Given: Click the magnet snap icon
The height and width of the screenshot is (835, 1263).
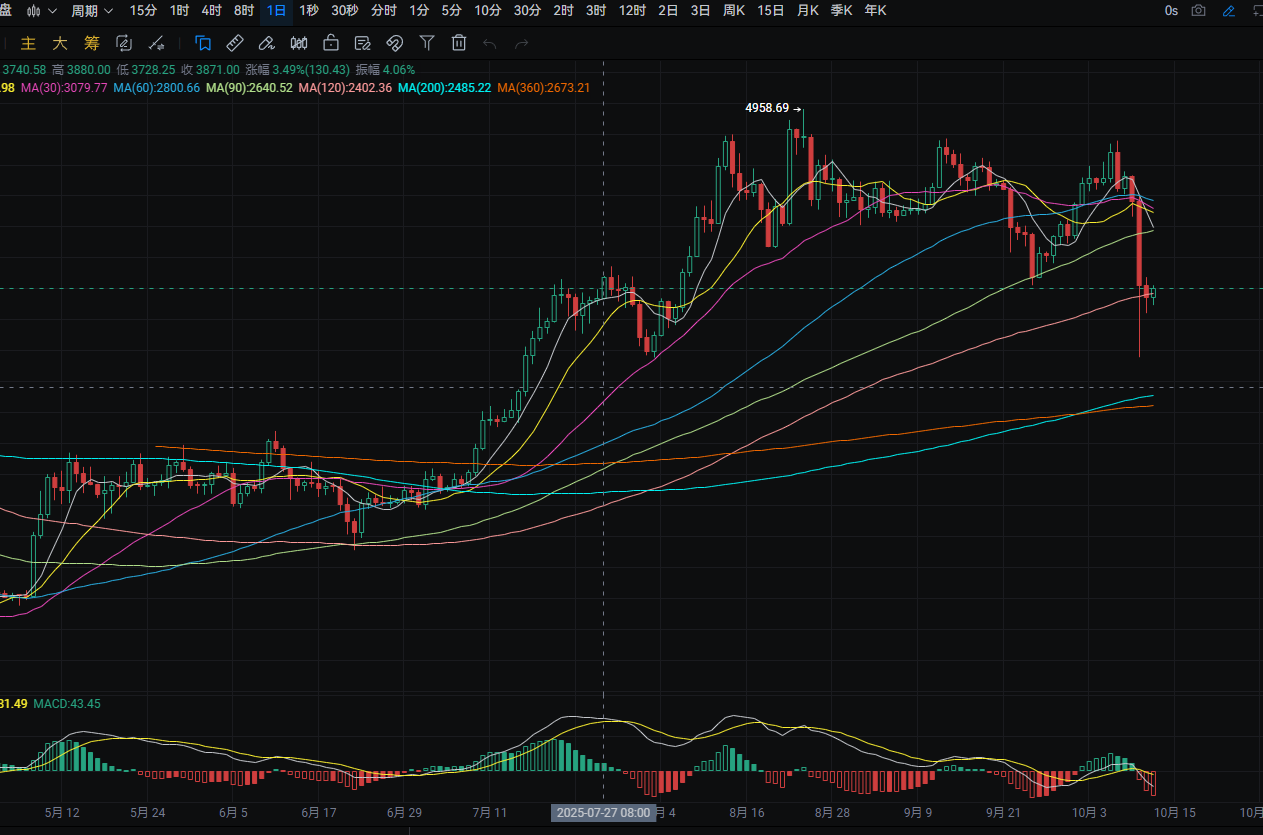Looking at the screenshot, I should click(x=394, y=43).
